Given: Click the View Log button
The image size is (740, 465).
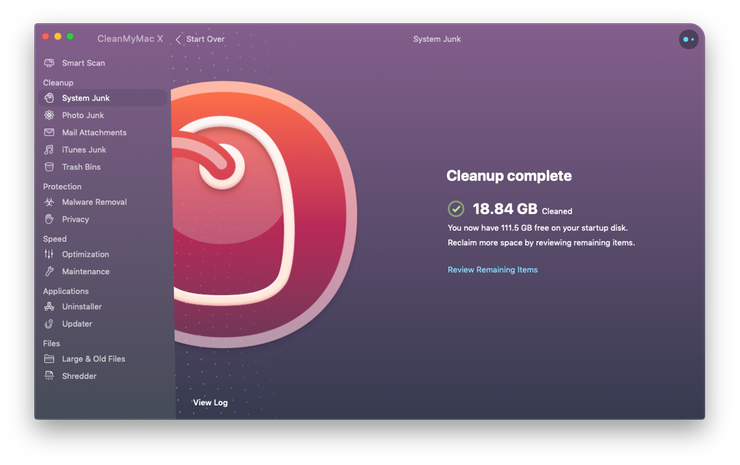Looking at the screenshot, I should point(210,402).
